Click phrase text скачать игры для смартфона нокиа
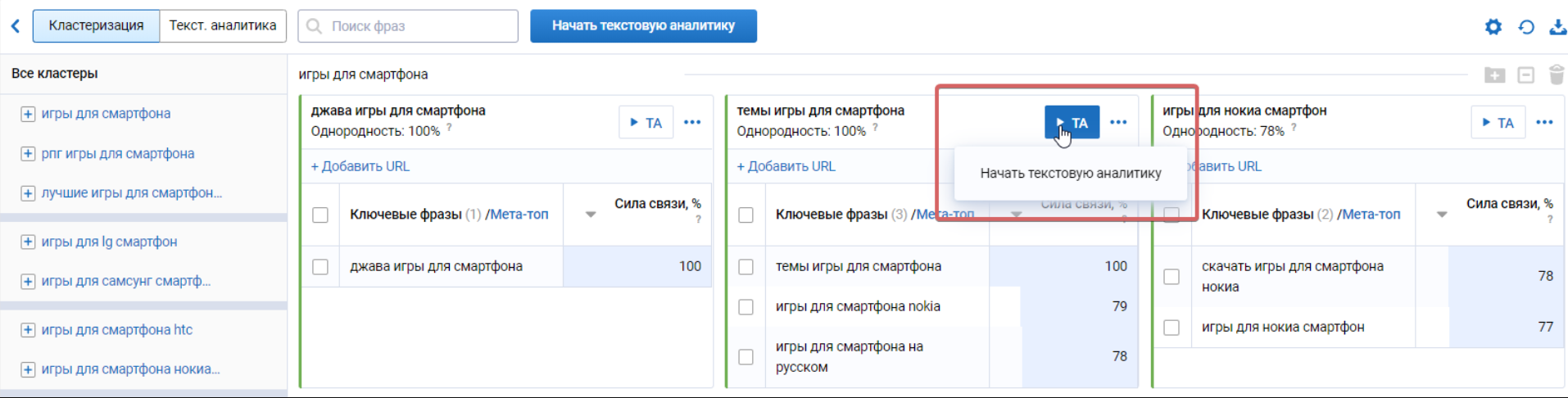 (1293, 277)
